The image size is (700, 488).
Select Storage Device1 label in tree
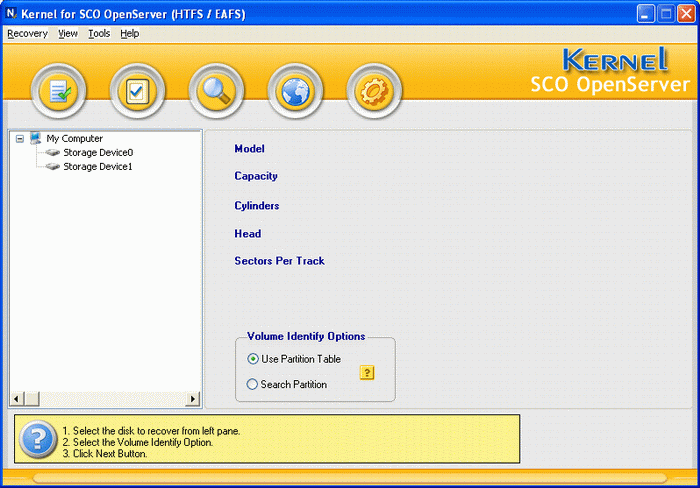point(98,167)
